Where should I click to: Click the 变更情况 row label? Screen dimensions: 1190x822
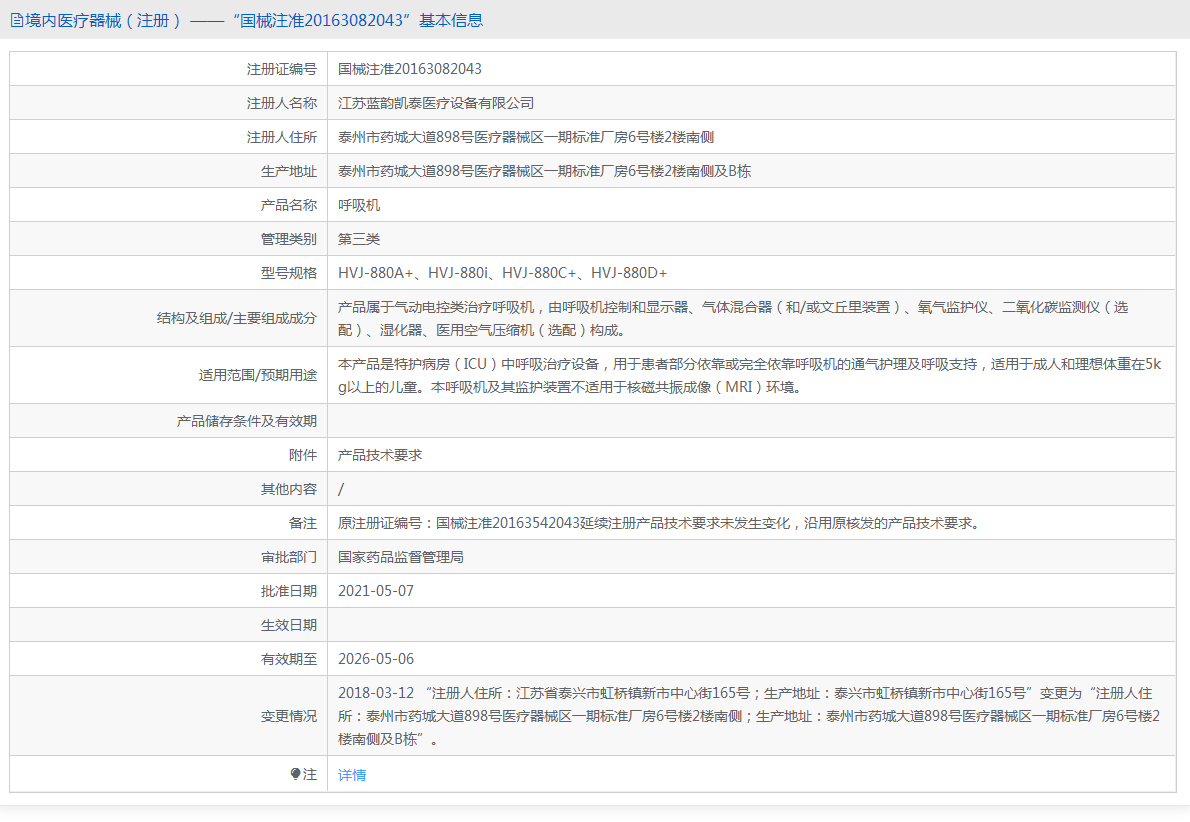coord(288,716)
